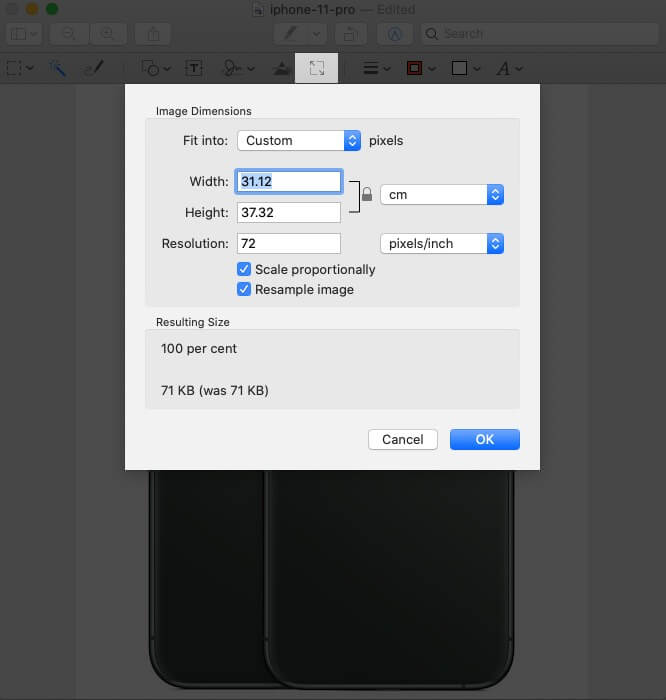Open the Fill Color swatch
Screen dimensions: 666x700
[466, 68]
